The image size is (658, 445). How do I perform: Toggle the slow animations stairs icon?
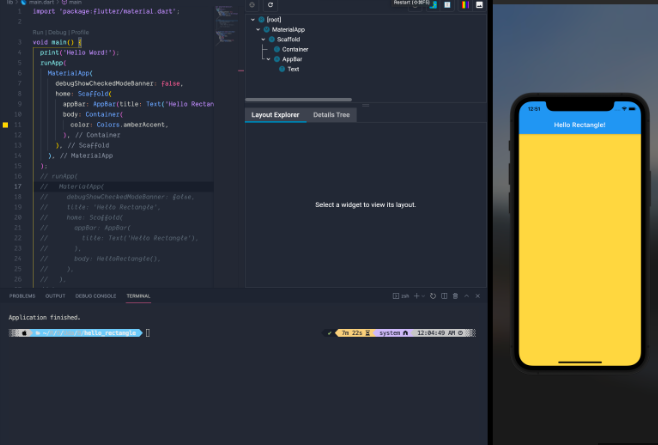point(433,5)
